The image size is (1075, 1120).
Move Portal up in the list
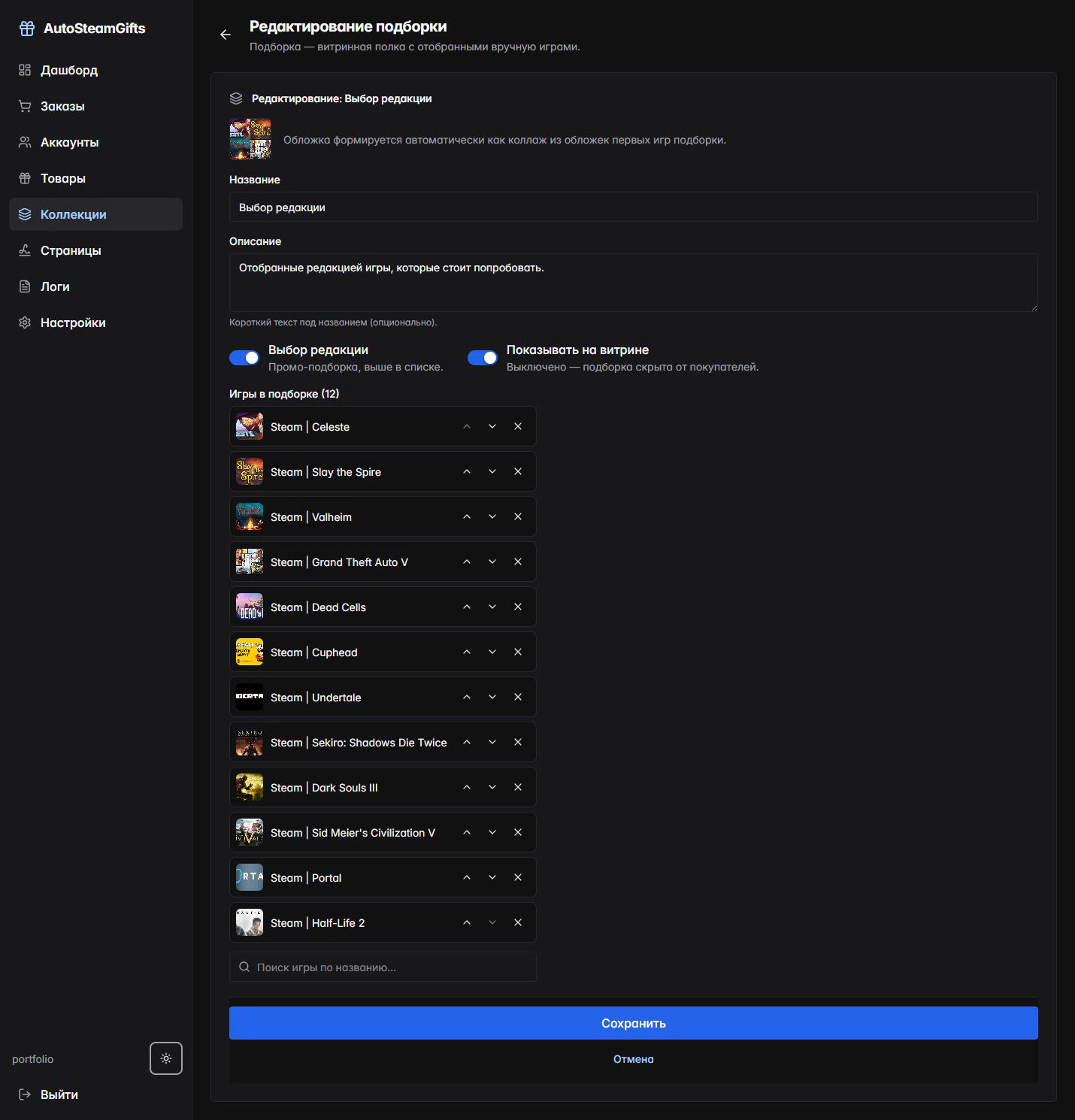pos(467,877)
